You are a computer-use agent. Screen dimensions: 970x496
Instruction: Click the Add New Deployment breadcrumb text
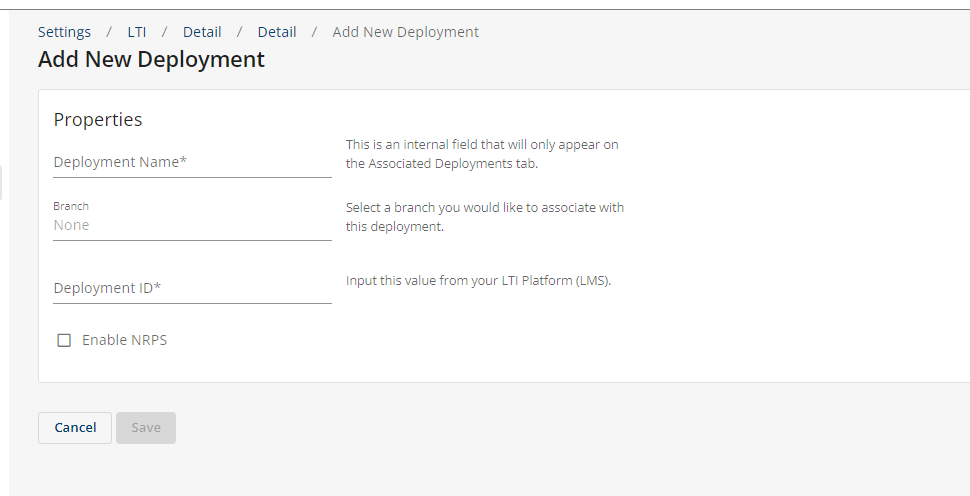pyautogui.click(x=406, y=32)
